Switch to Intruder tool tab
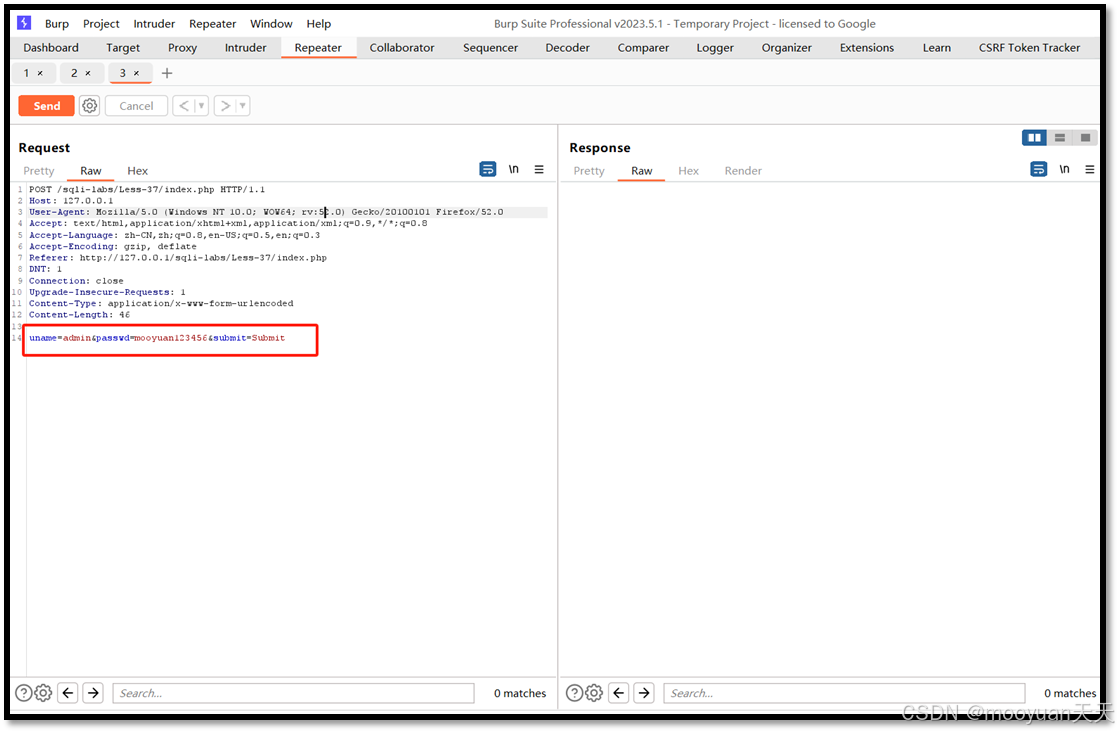 pos(245,48)
